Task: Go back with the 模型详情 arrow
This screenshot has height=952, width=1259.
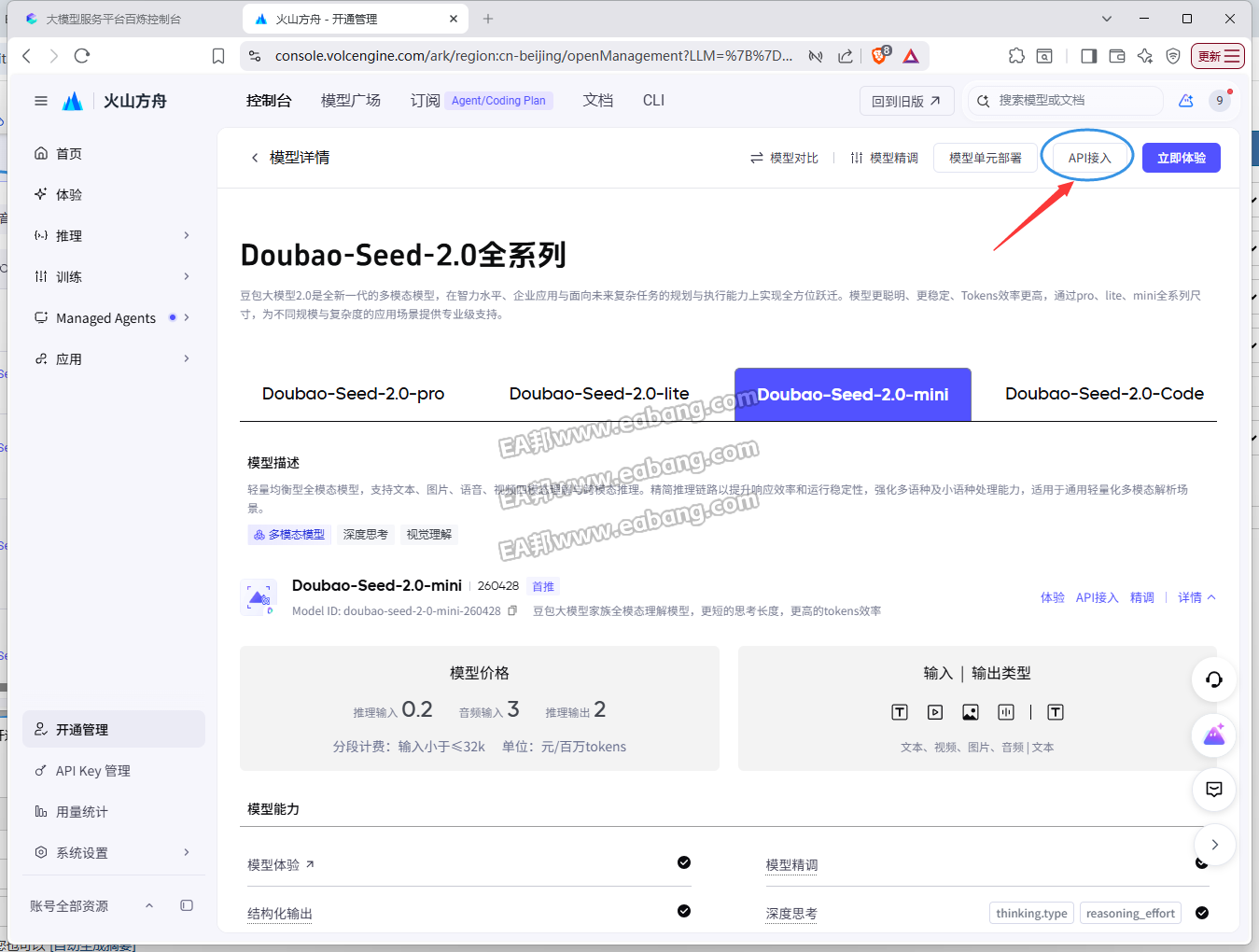Action: pos(255,158)
